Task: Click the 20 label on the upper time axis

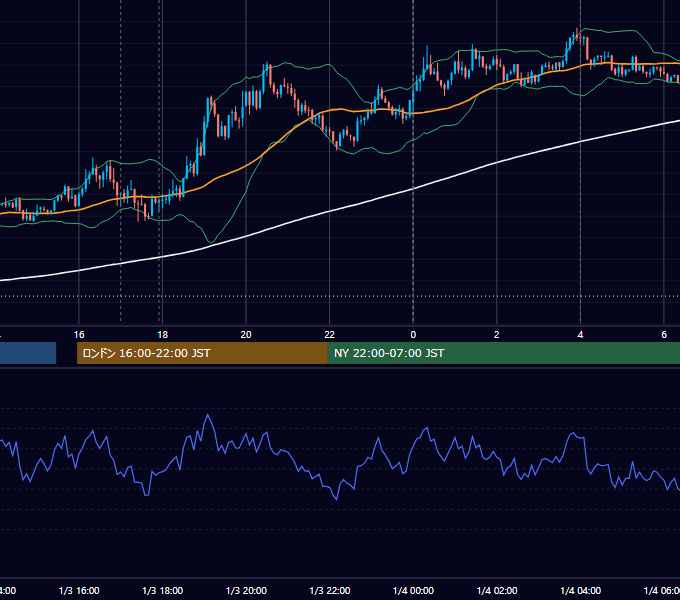Action: pos(246,335)
